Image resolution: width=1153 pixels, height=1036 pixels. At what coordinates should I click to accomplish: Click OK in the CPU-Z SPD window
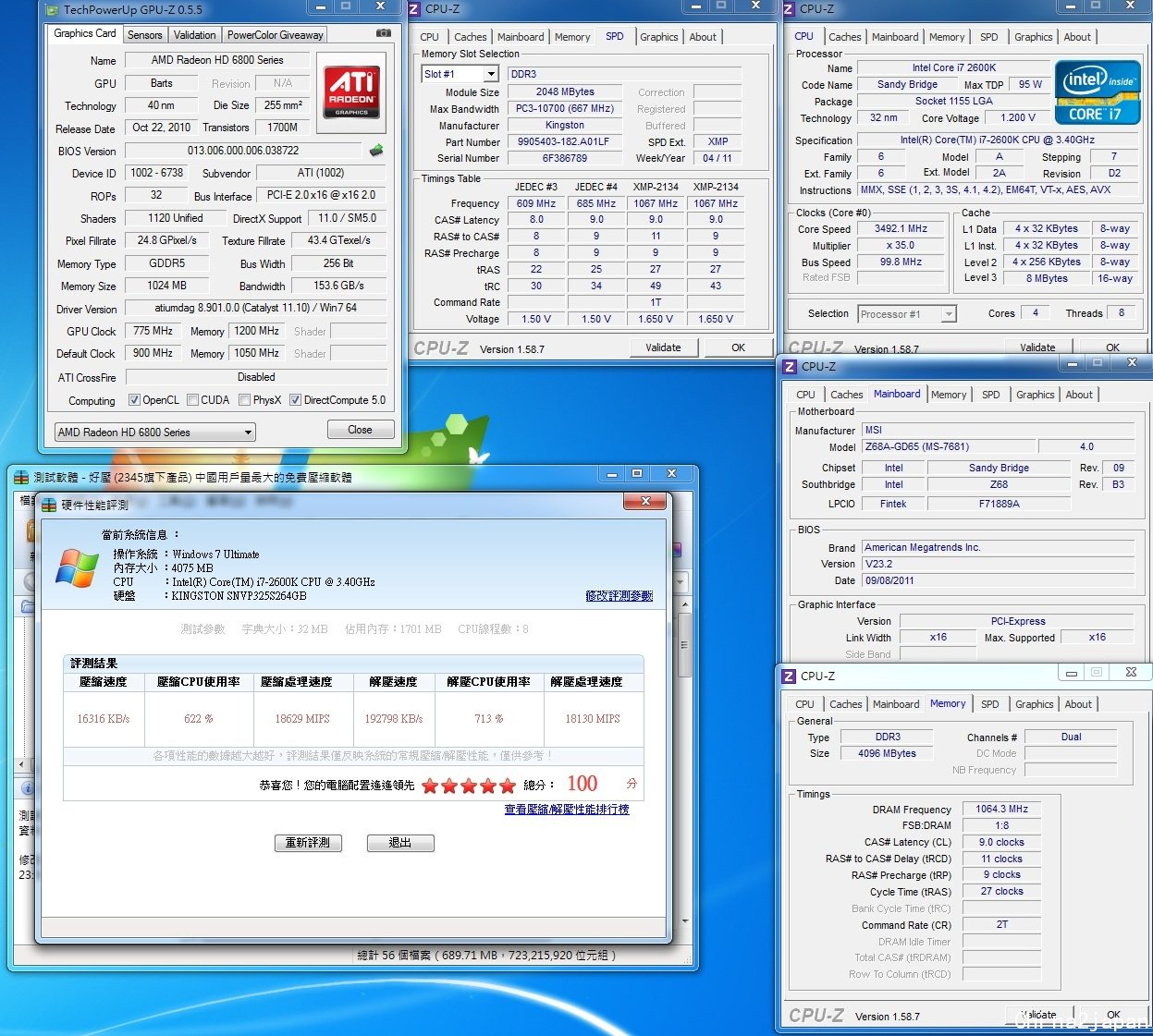pyautogui.click(x=738, y=347)
